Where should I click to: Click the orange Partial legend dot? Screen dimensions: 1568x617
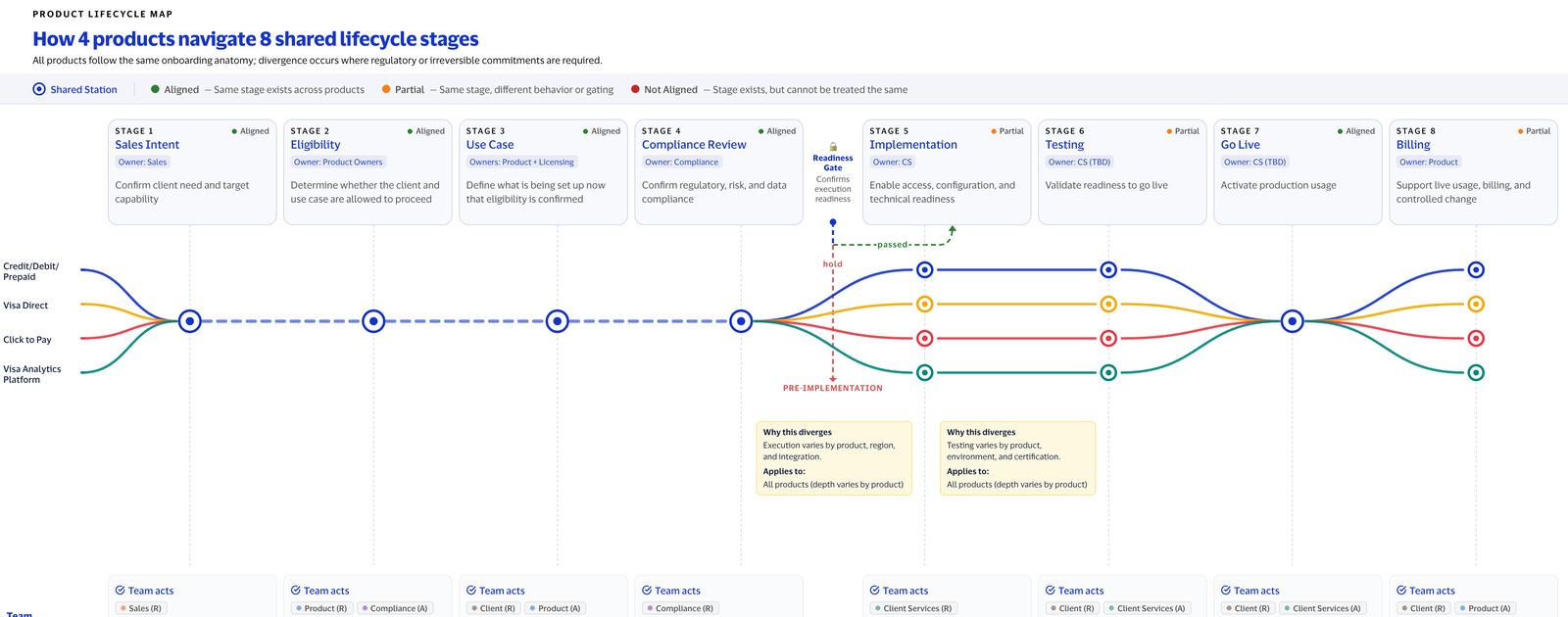[x=386, y=89]
